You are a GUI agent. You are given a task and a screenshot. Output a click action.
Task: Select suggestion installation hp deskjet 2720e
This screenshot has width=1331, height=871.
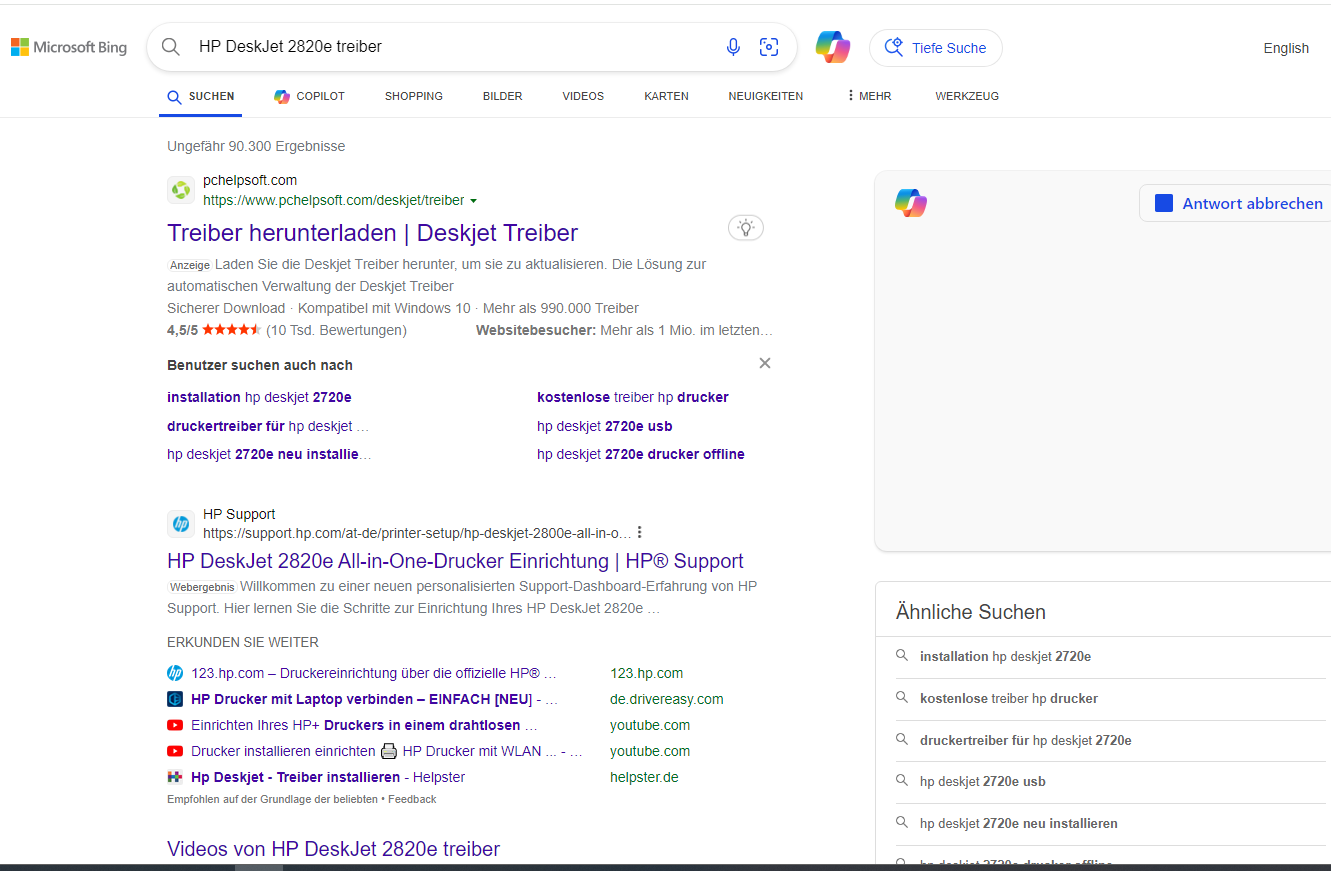tap(259, 397)
